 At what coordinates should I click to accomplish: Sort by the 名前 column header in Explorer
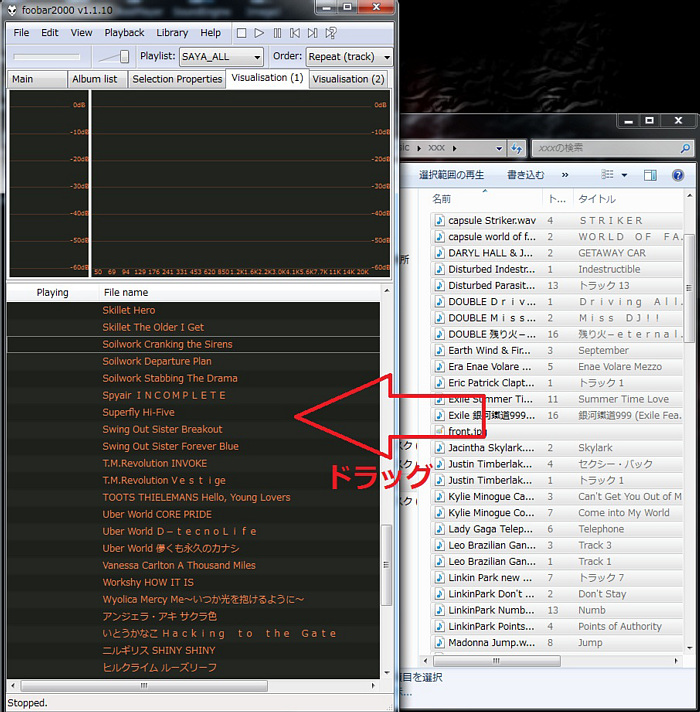pos(486,199)
